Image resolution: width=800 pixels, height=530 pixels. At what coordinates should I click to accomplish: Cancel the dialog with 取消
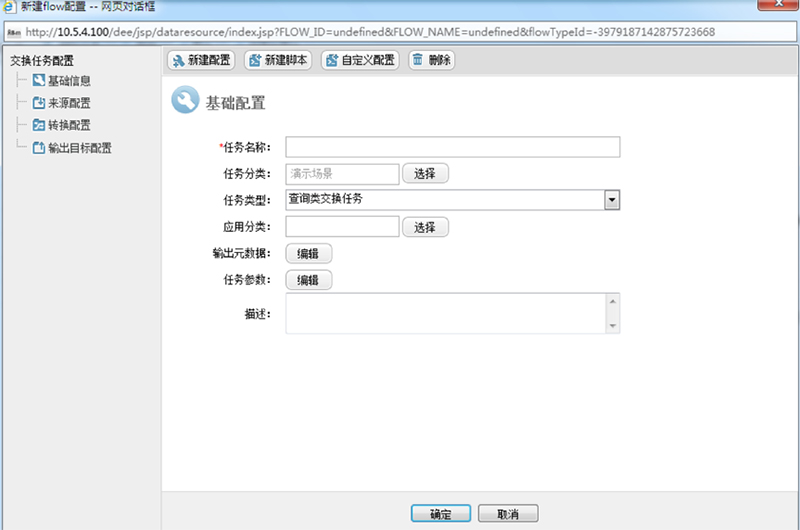(x=508, y=514)
